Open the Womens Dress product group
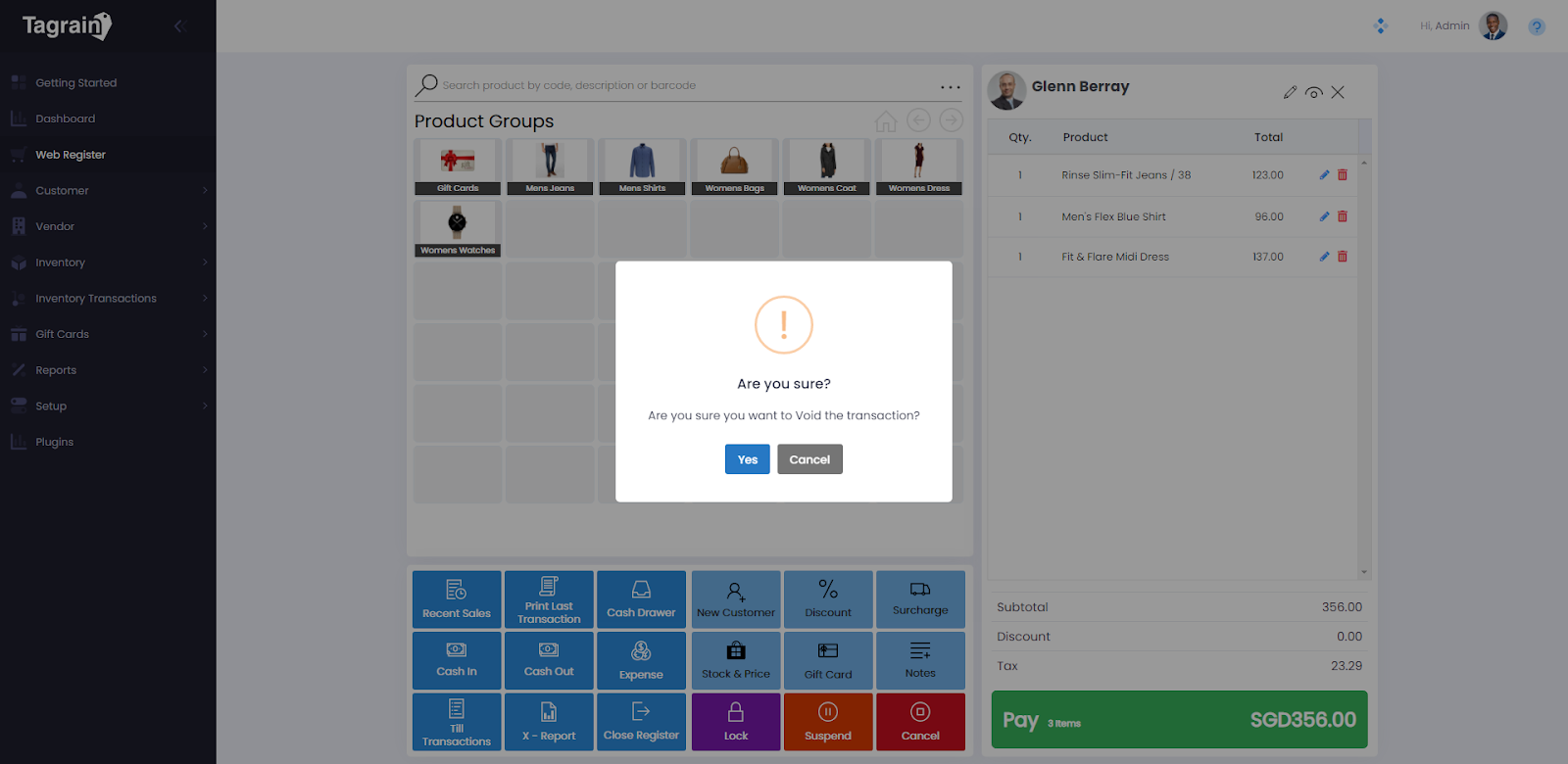The image size is (1568, 764). click(919, 167)
